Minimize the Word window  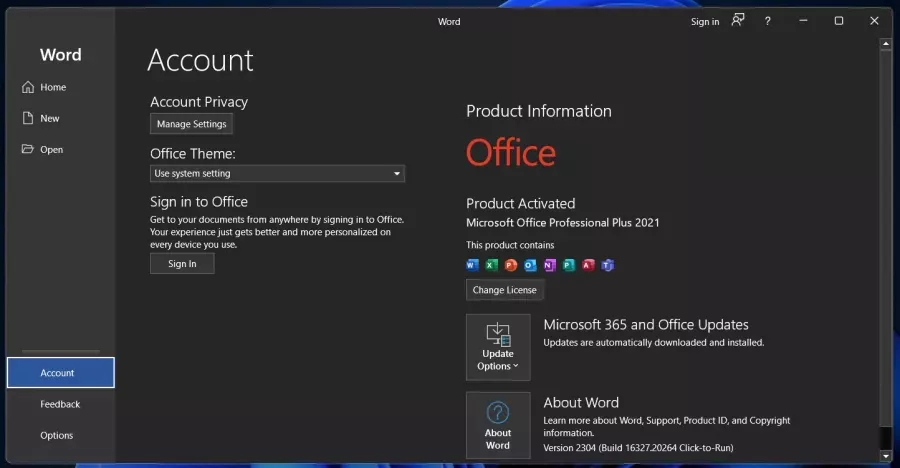[x=803, y=21]
